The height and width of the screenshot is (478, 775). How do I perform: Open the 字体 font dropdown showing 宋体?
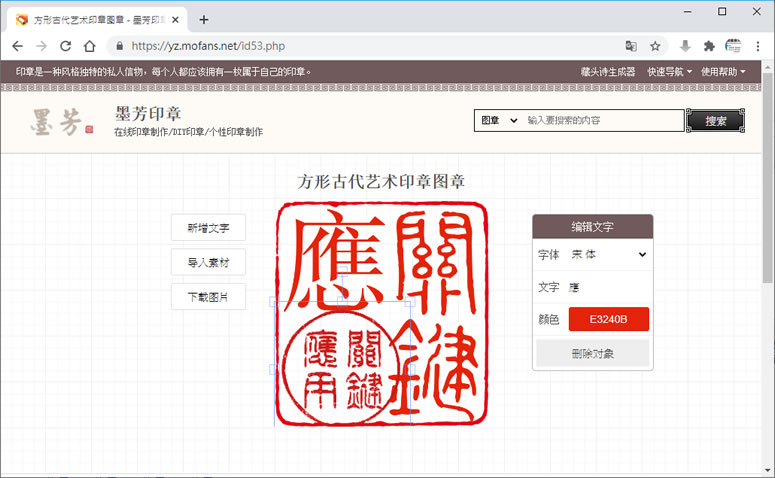point(608,255)
